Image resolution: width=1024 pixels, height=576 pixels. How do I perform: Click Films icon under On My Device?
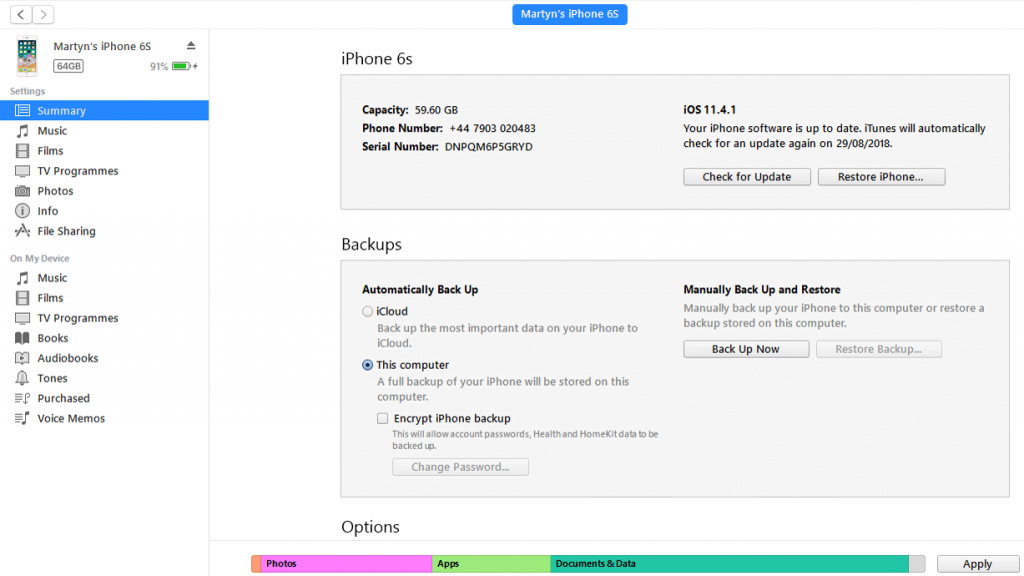(22, 298)
